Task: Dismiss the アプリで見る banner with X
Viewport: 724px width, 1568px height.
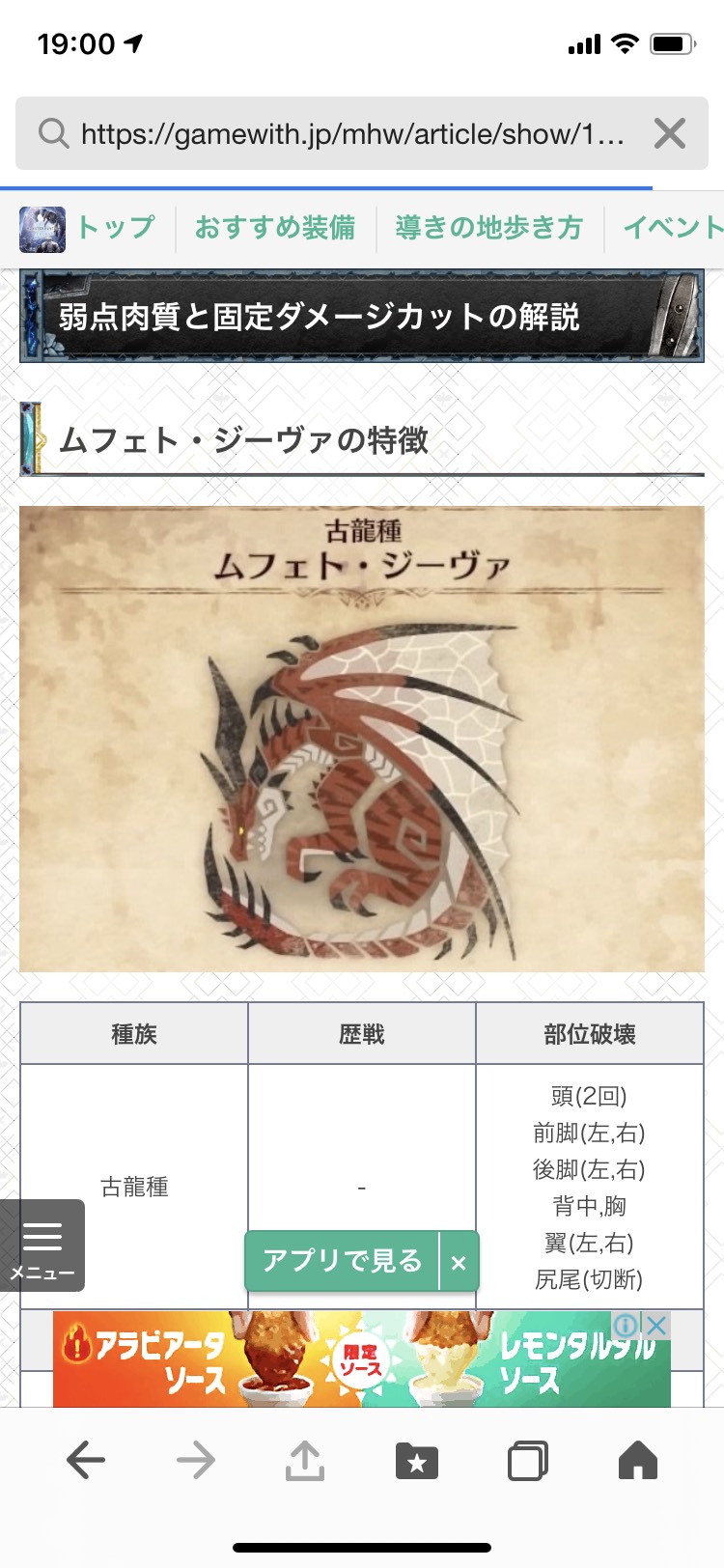Action: coord(459,1261)
